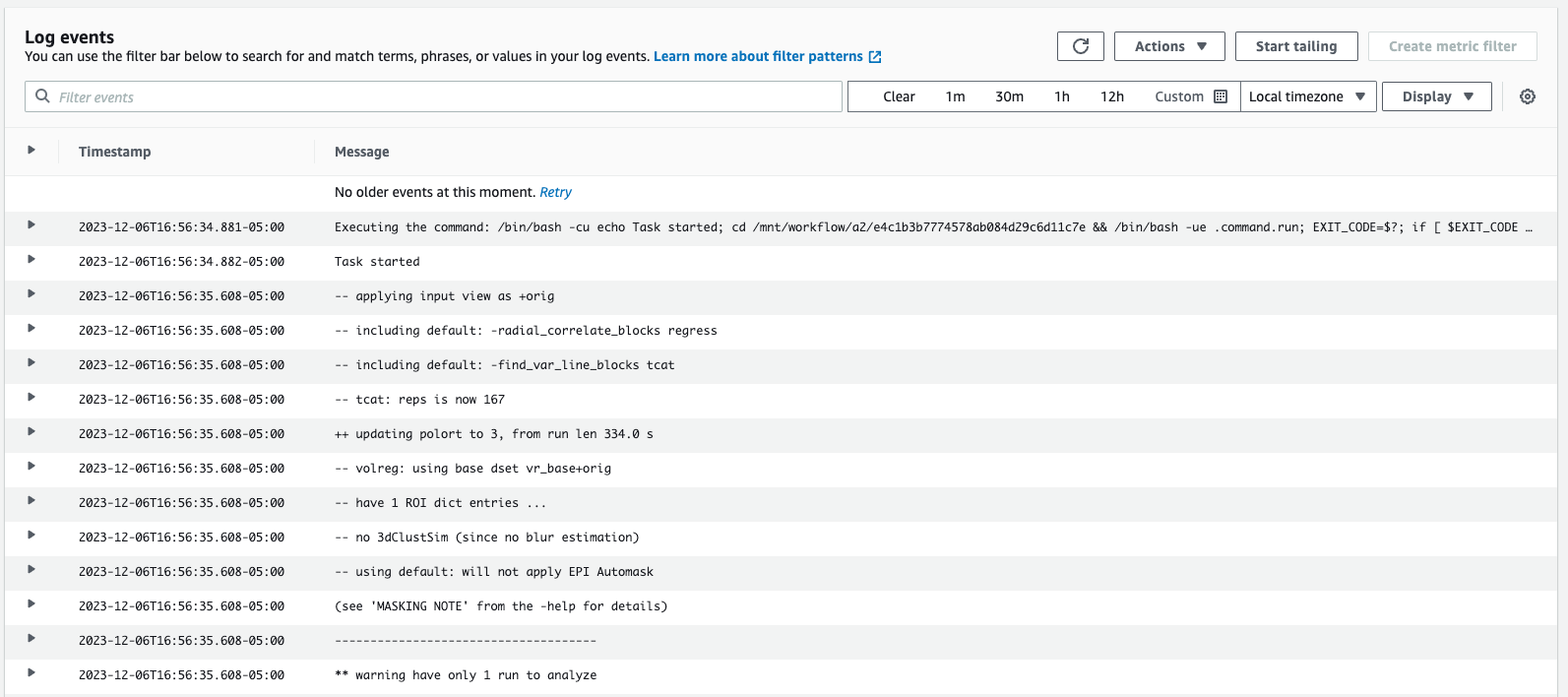
Task: Click the external link icon after filter patterns
Action: tap(875, 57)
